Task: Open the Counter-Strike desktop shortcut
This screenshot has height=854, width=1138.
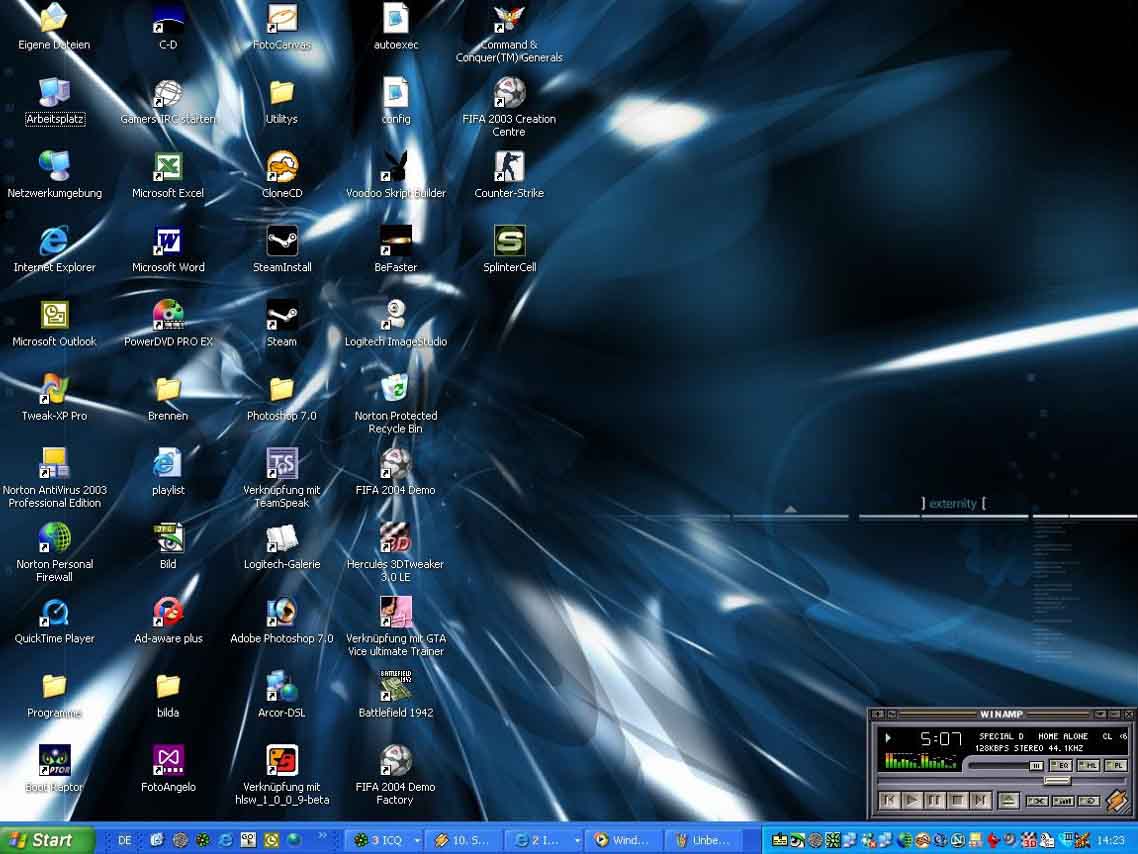Action: click(509, 175)
